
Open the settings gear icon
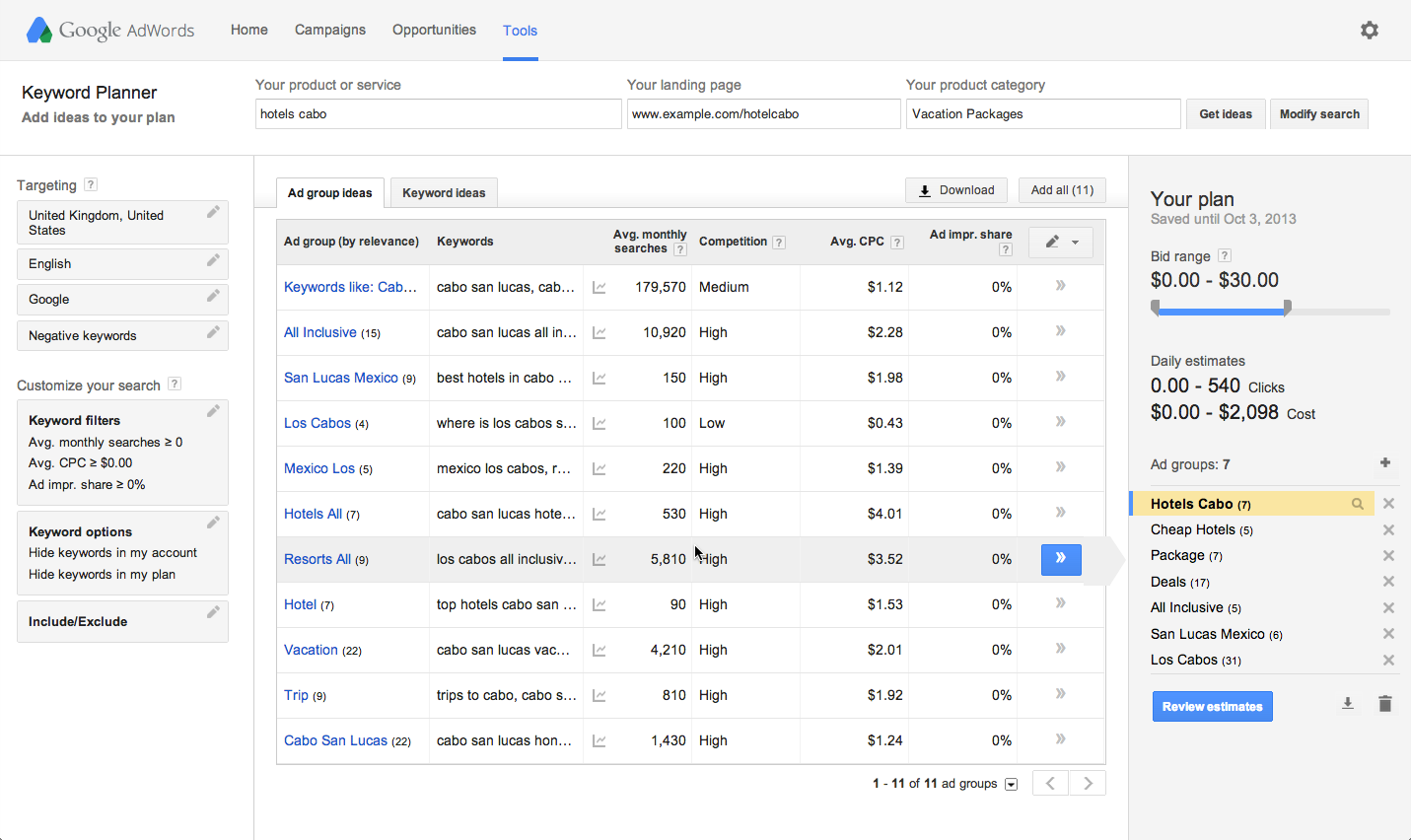pos(1369,31)
